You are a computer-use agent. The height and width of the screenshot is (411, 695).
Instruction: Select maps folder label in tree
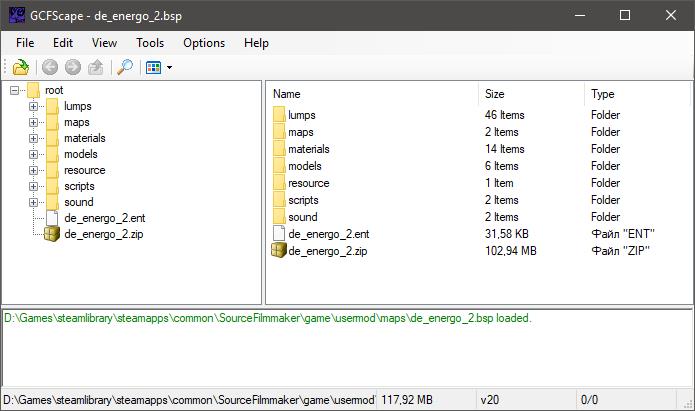pyautogui.click(x=77, y=122)
